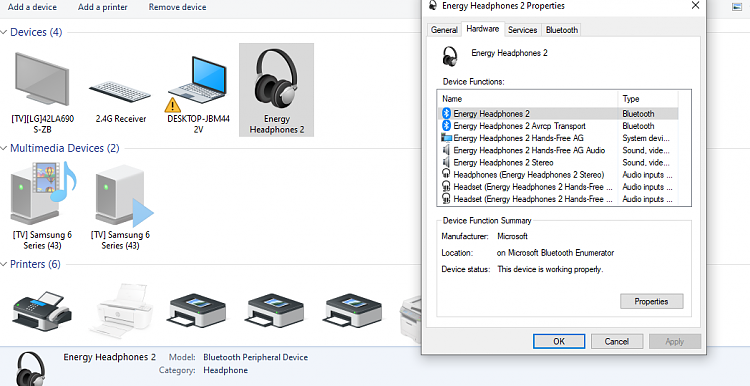Click the Headphone category value
This screenshot has width=750, height=386.
click(225, 370)
